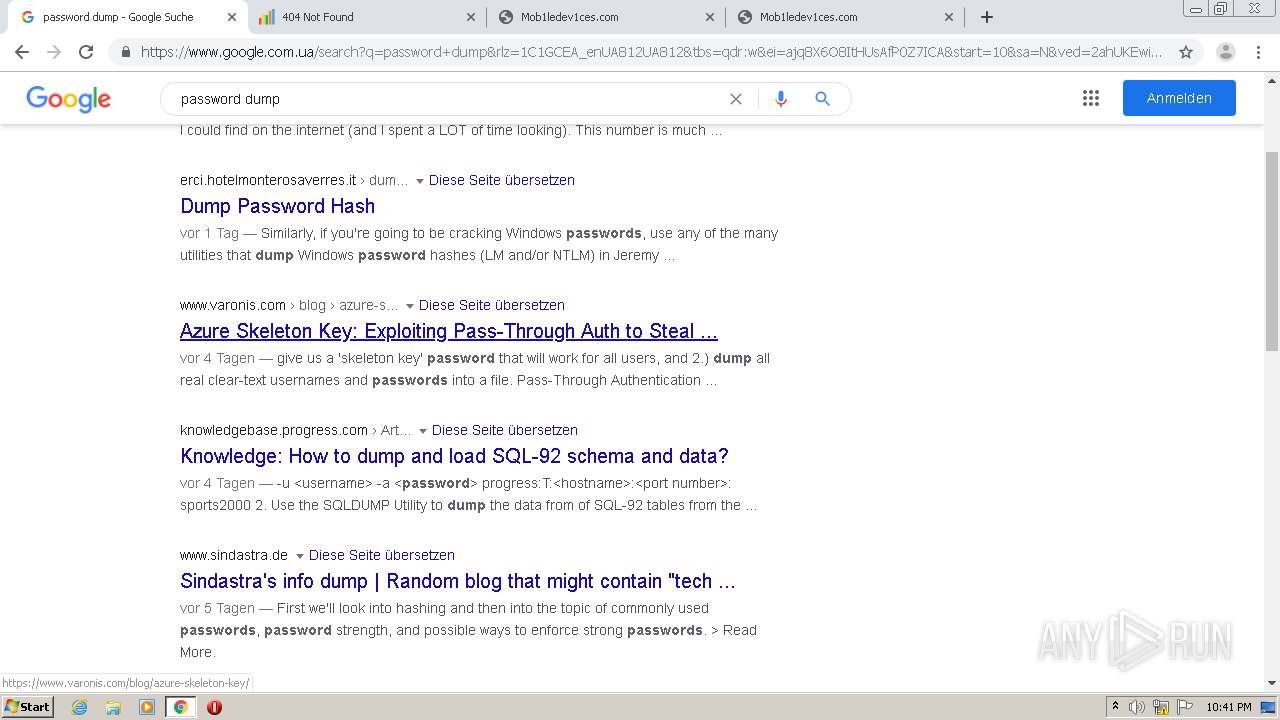Expand the dropdown arrow for knowledgebase.progress.com result
This screenshot has height=720, width=1280.
point(423,431)
